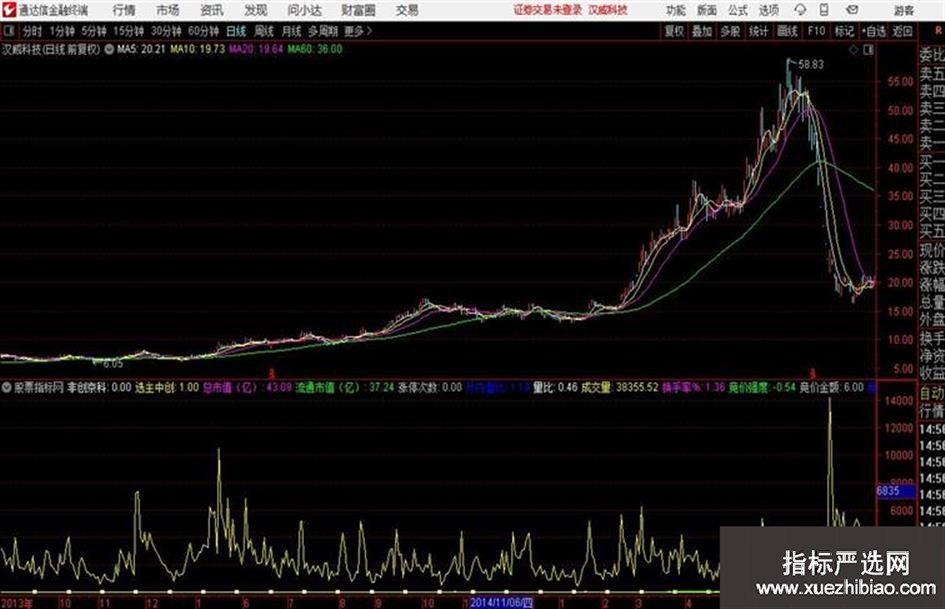This screenshot has width=945, height=609.
Task: Select the 5分钟 period
Action: point(93,31)
